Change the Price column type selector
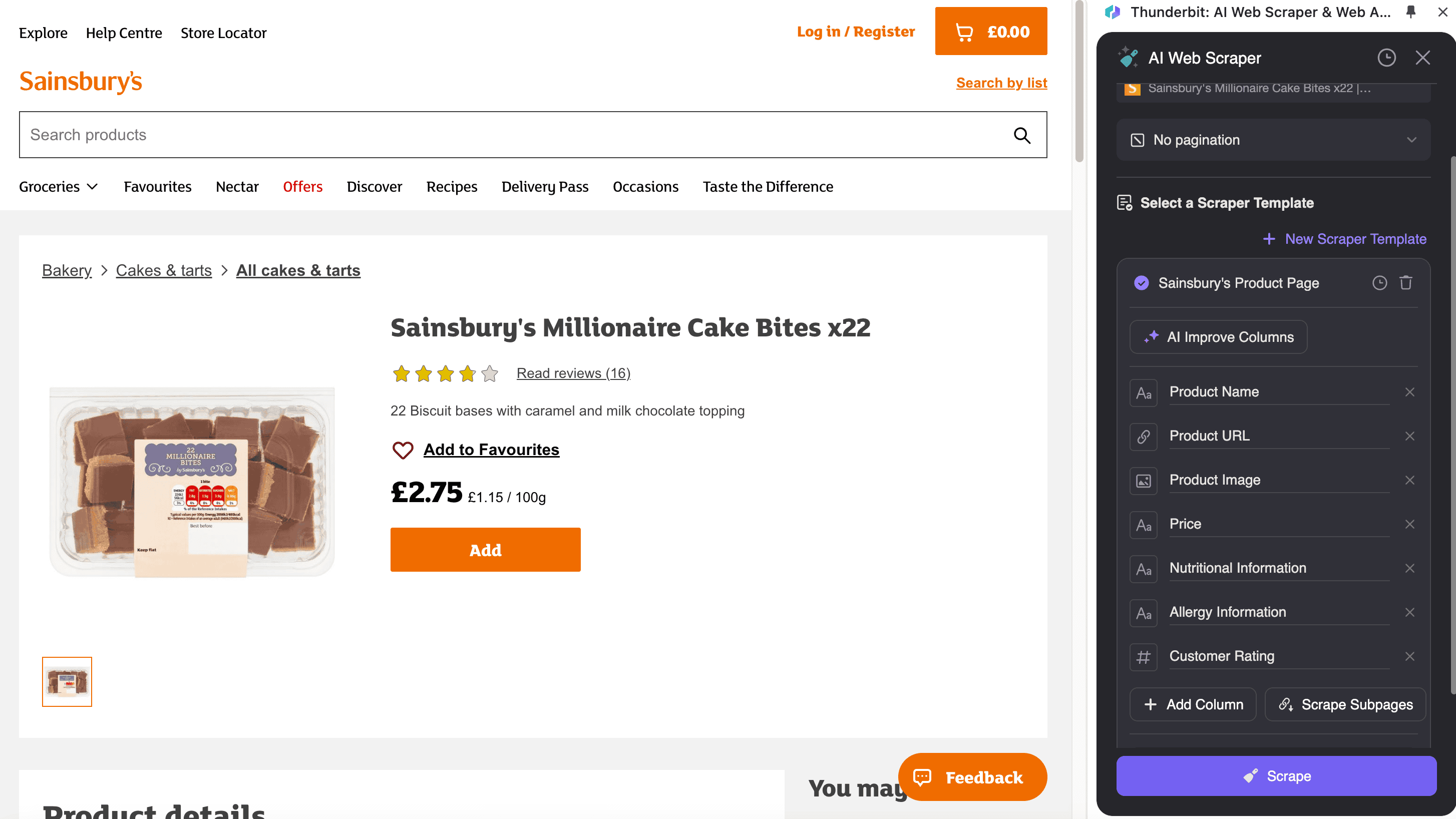The height and width of the screenshot is (819, 1456). tap(1144, 525)
